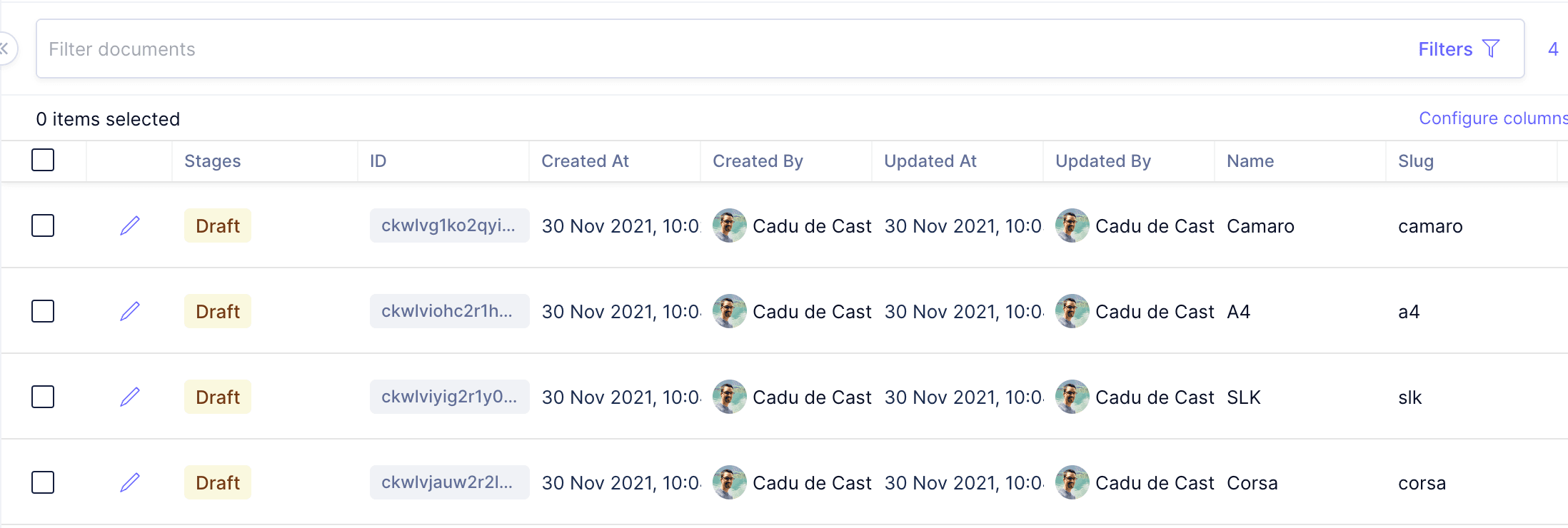Open Configure columns

(x=1492, y=118)
